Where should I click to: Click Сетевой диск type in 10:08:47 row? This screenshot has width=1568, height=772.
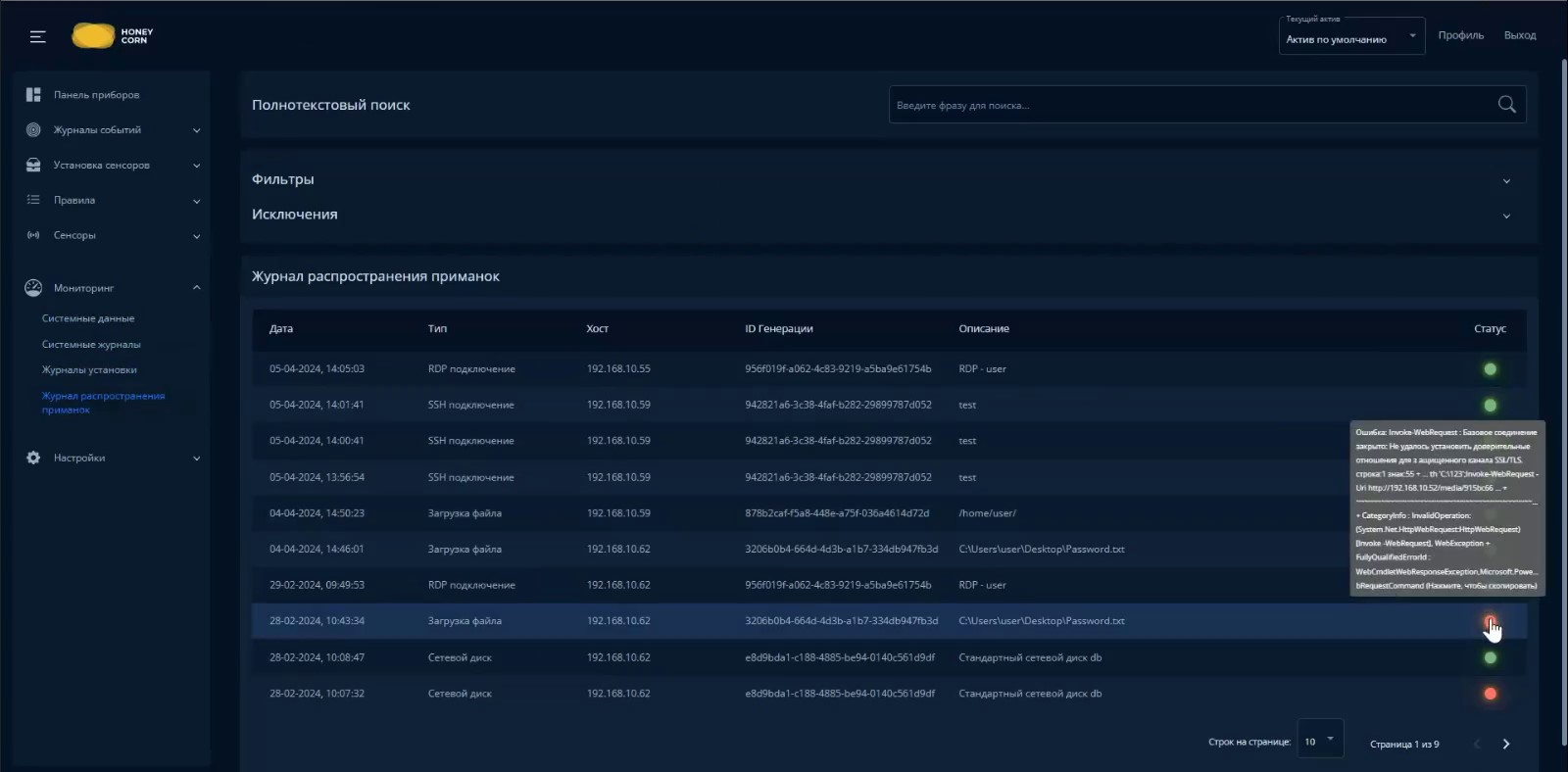[x=460, y=657]
